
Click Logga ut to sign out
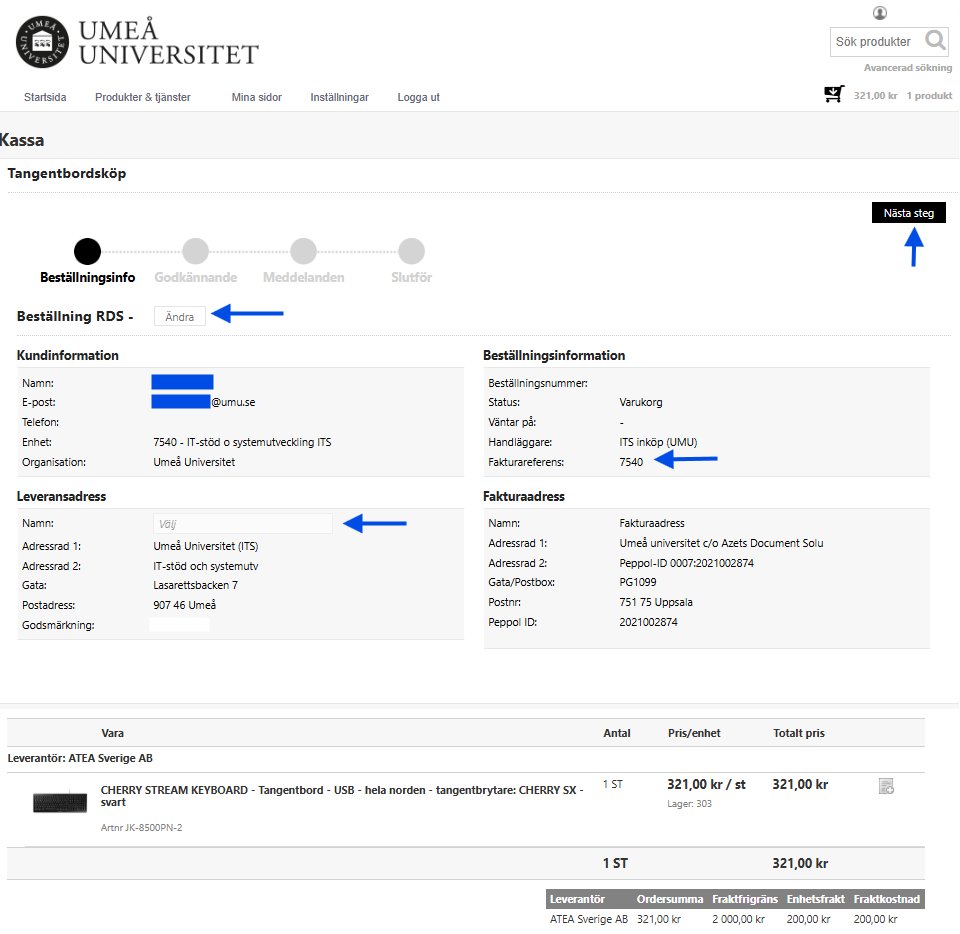click(418, 97)
